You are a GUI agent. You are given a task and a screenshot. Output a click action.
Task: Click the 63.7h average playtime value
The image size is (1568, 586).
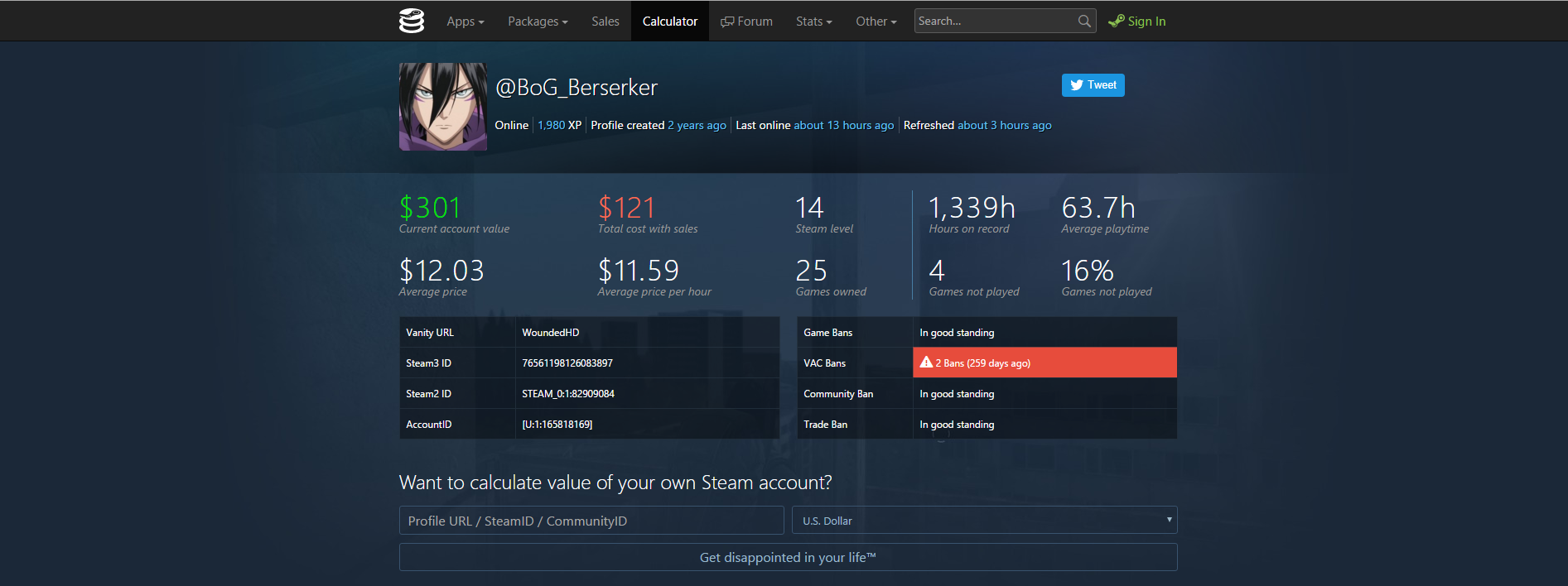(x=1098, y=207)
